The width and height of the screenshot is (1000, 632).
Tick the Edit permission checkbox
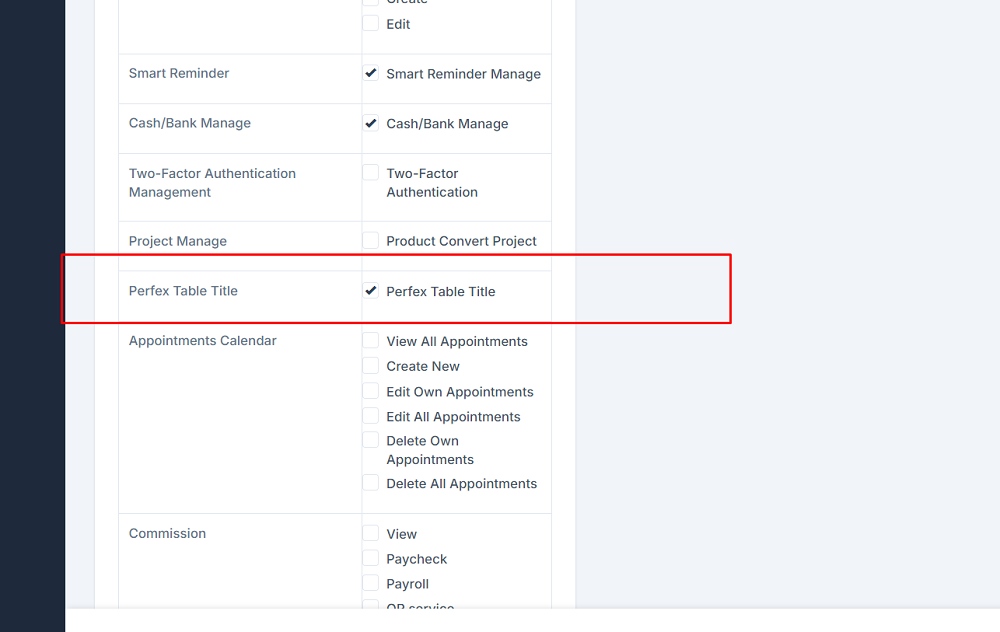point(371,23)
